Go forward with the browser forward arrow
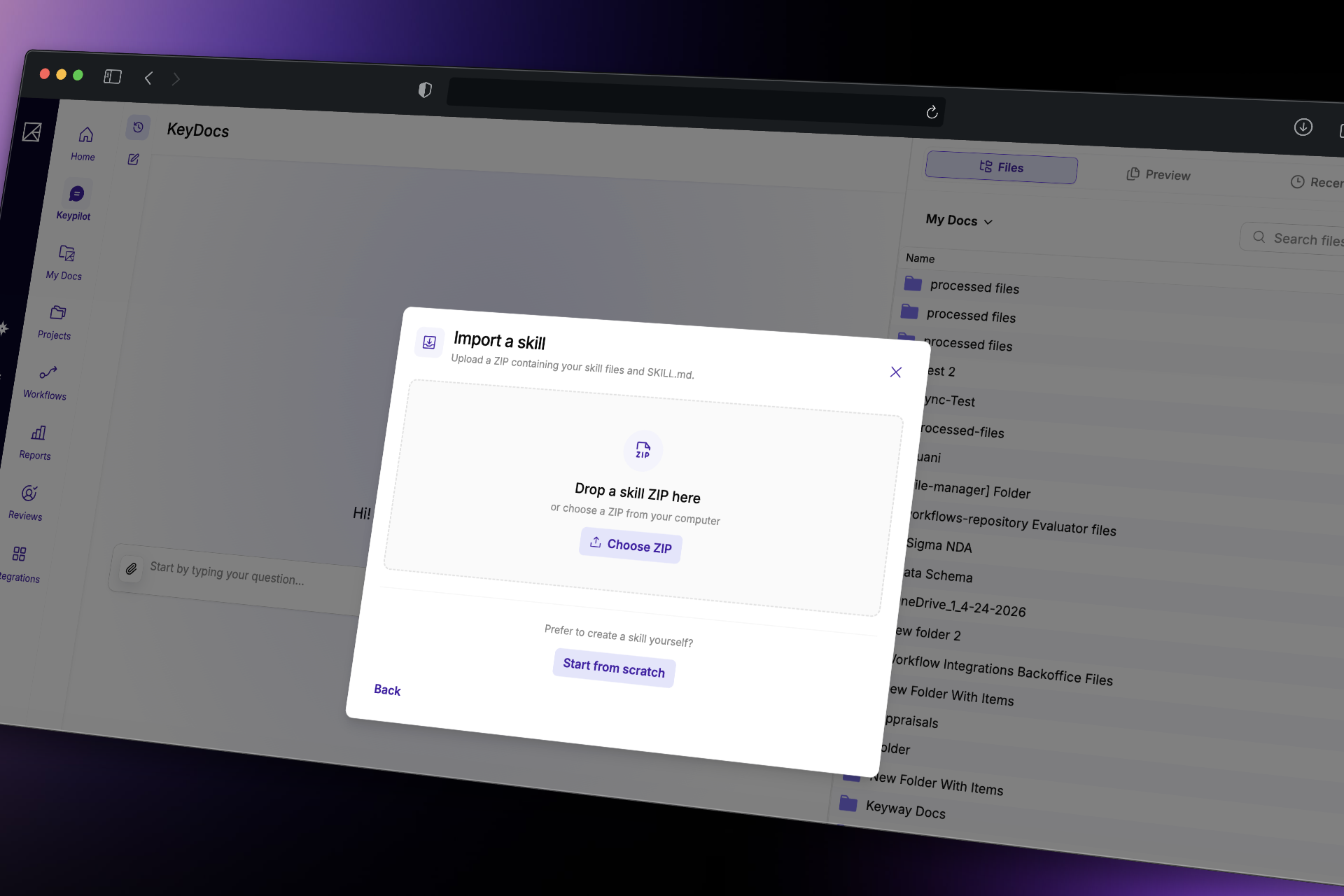 point(176,79)
